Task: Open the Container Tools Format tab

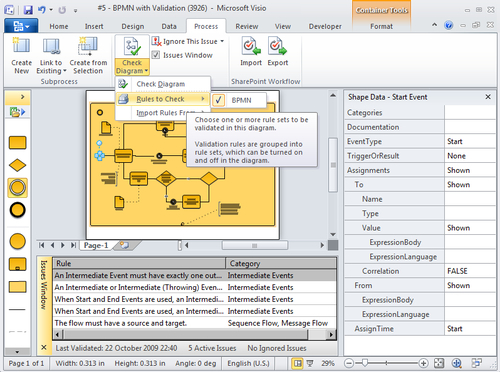Action: click(381, 26)
